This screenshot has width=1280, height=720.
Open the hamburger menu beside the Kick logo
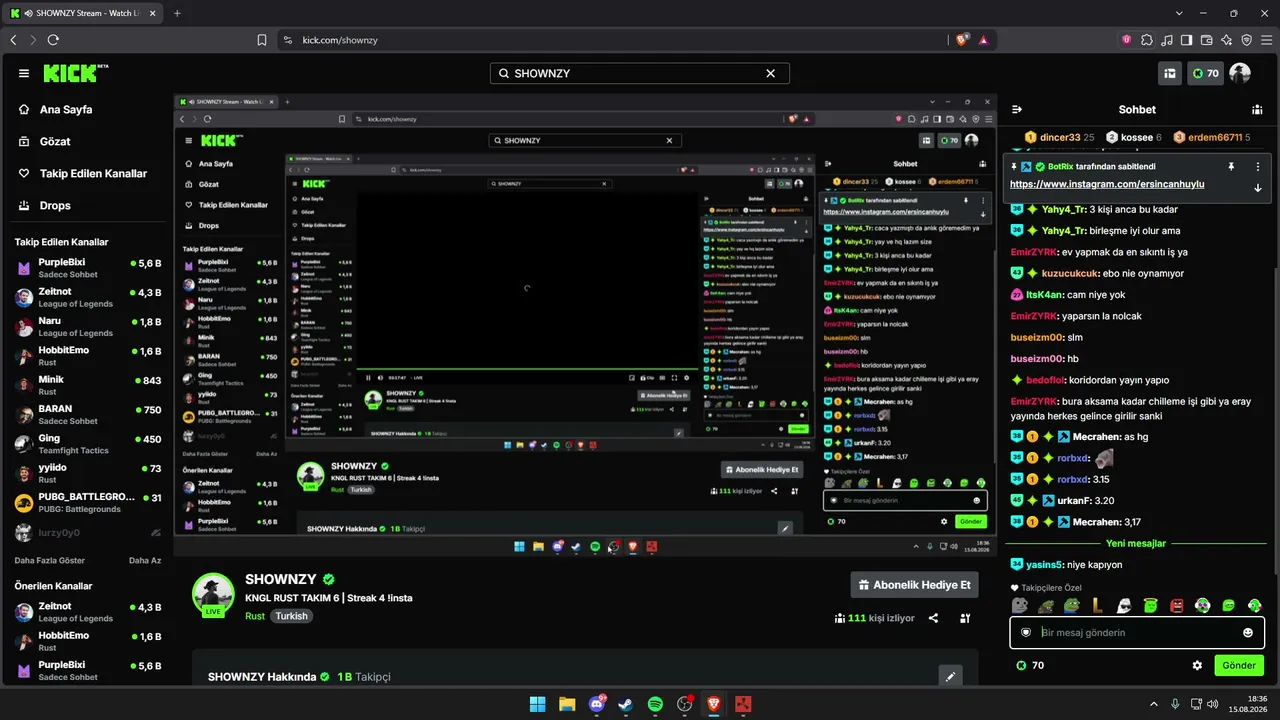(x=24, y=73)
